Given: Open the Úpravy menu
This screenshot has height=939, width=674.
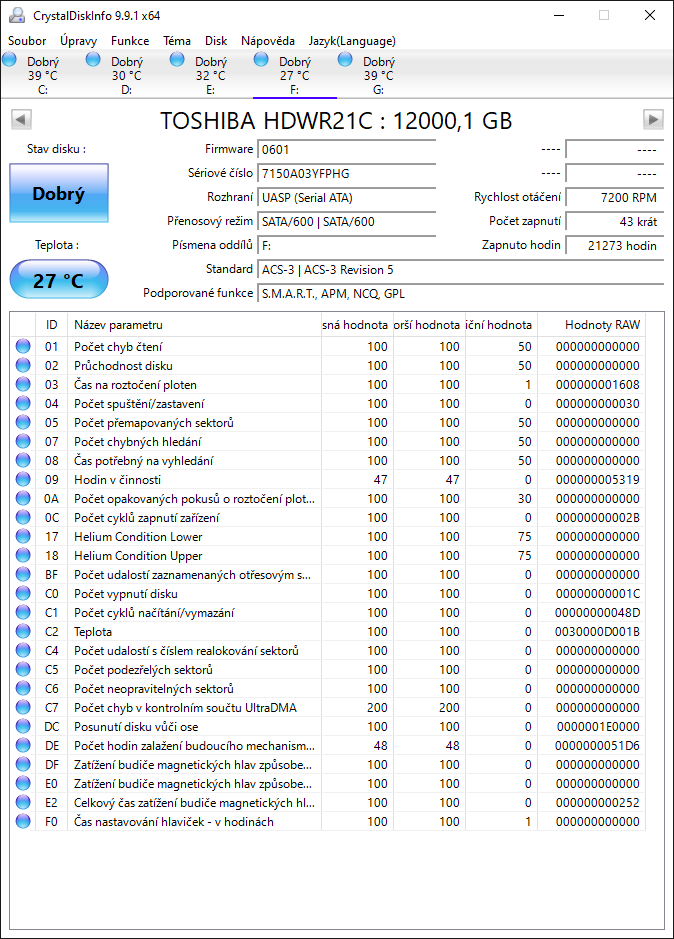Looking at the screenshot, I should click(78, 41).
